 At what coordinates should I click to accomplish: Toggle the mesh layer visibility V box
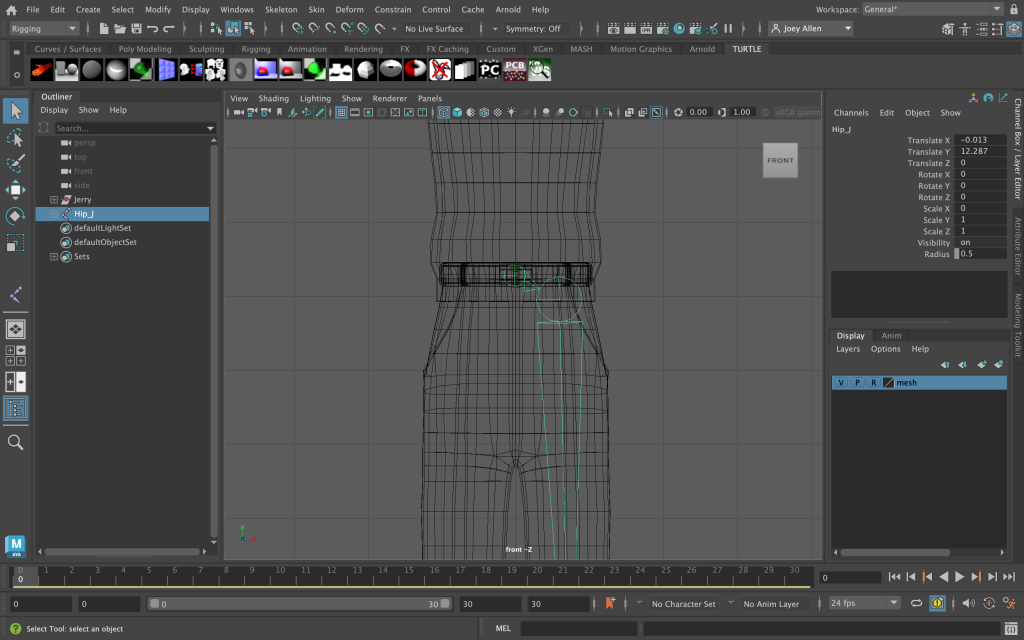pyautogui.click(x=841, y=383)
